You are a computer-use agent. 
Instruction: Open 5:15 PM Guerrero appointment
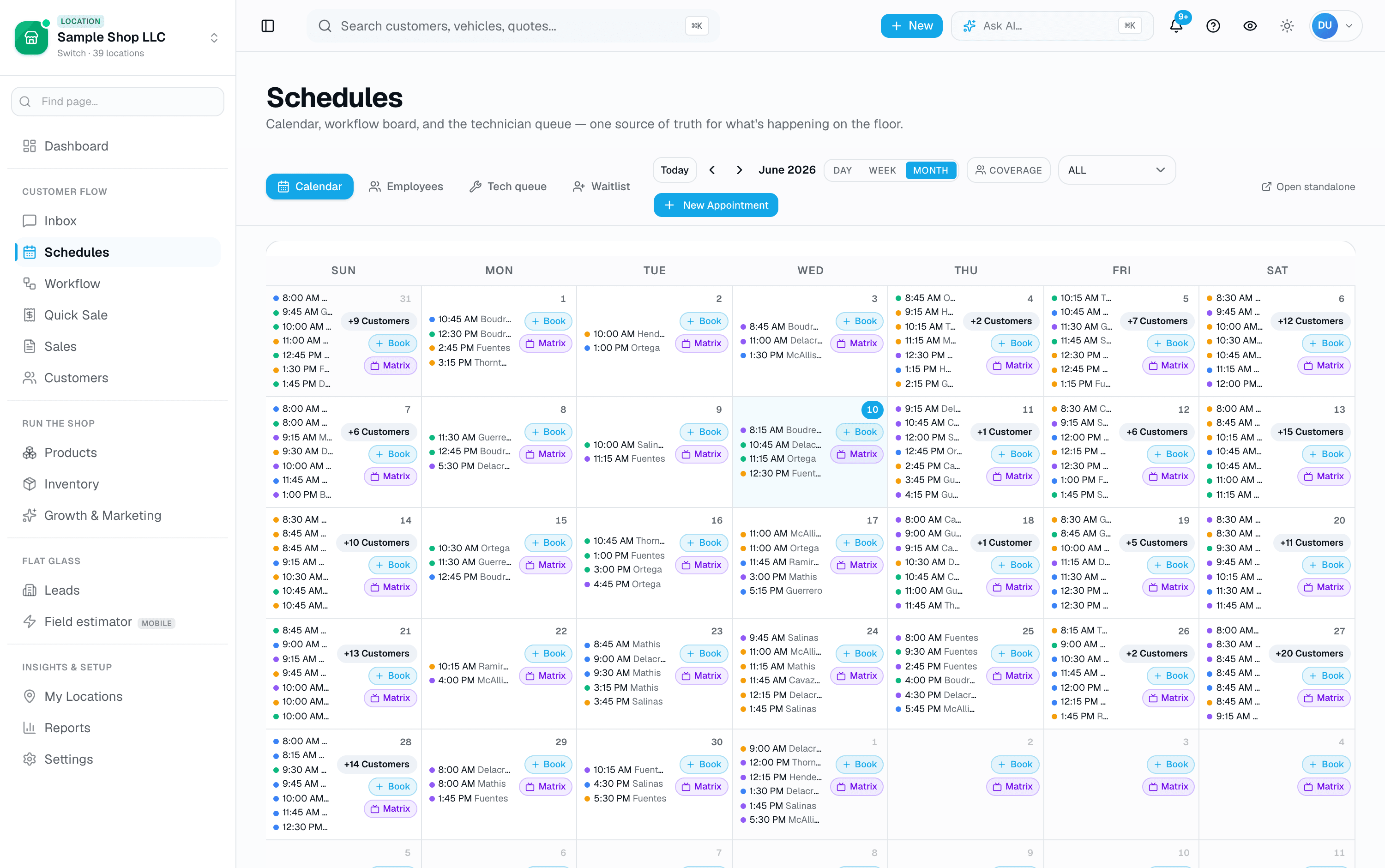[x=782, y=591]
